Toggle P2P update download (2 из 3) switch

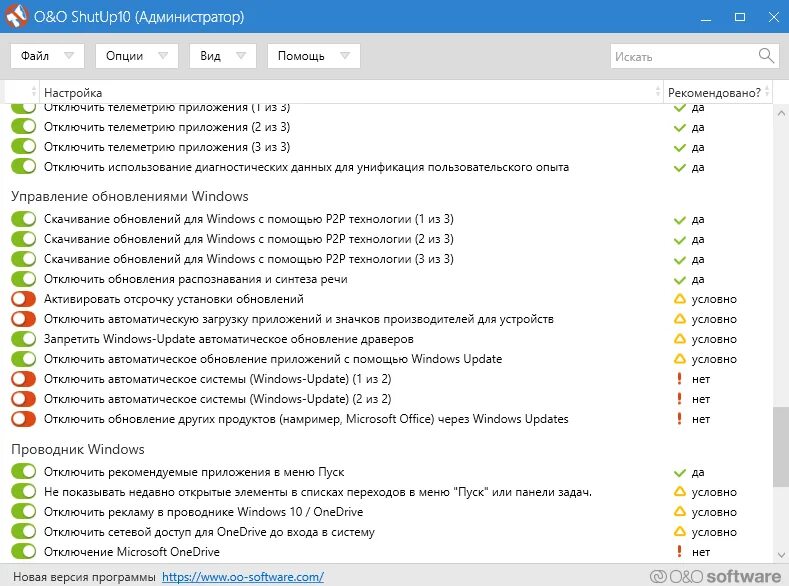pyautogui.click(x=23, y=239)
